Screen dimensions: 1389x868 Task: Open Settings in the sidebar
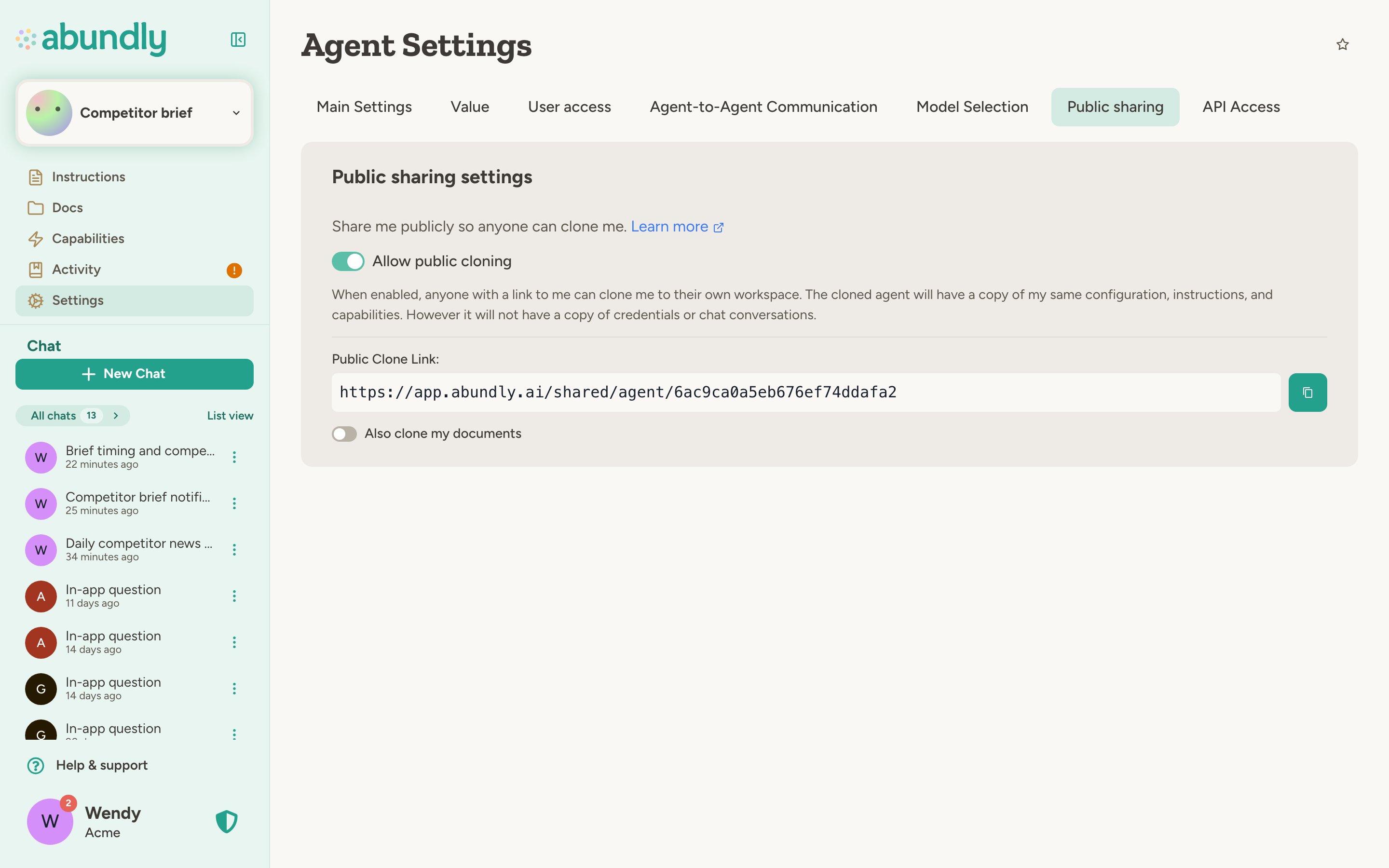pos(134,300)
